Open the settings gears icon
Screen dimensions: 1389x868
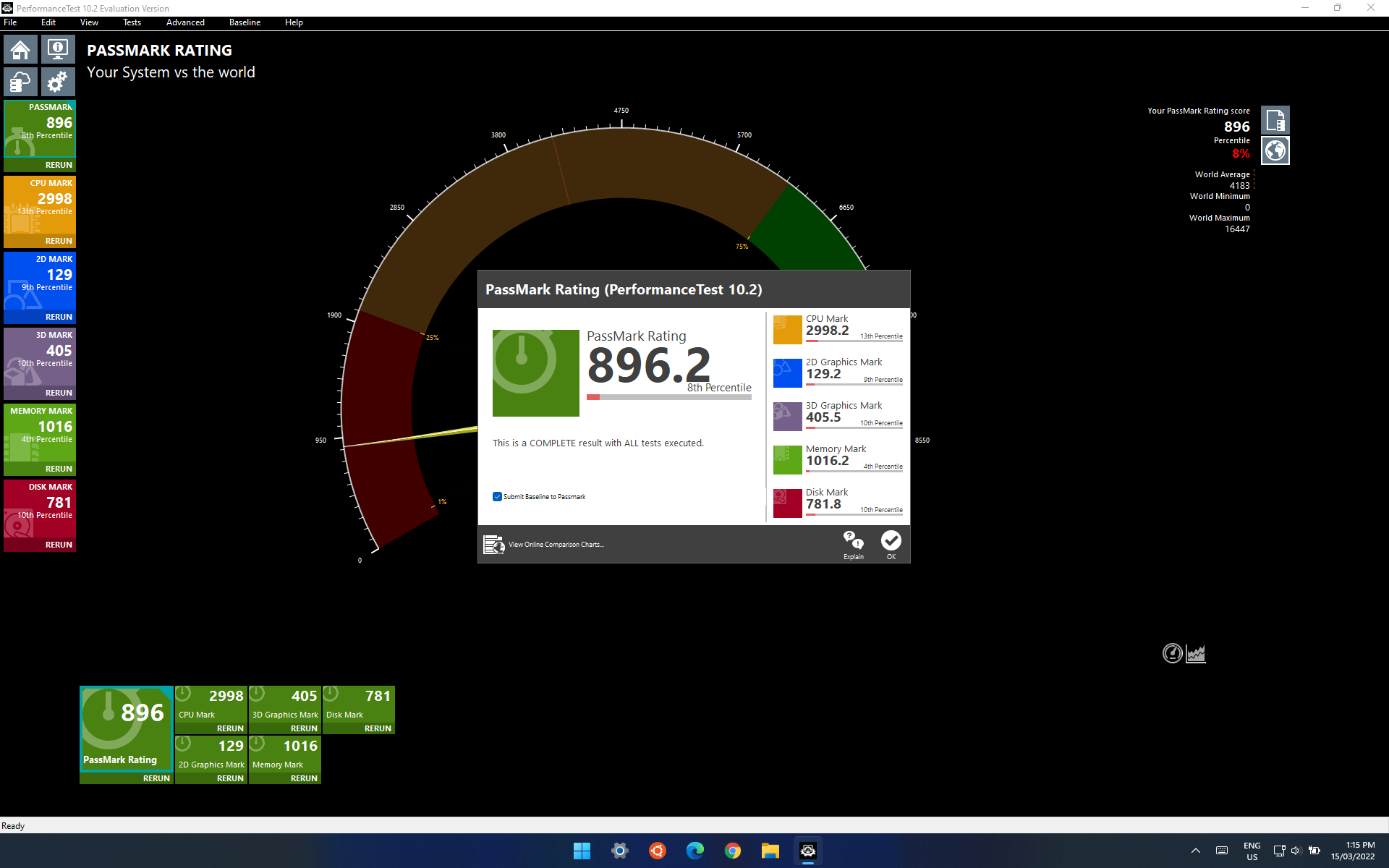click(58, 82)
